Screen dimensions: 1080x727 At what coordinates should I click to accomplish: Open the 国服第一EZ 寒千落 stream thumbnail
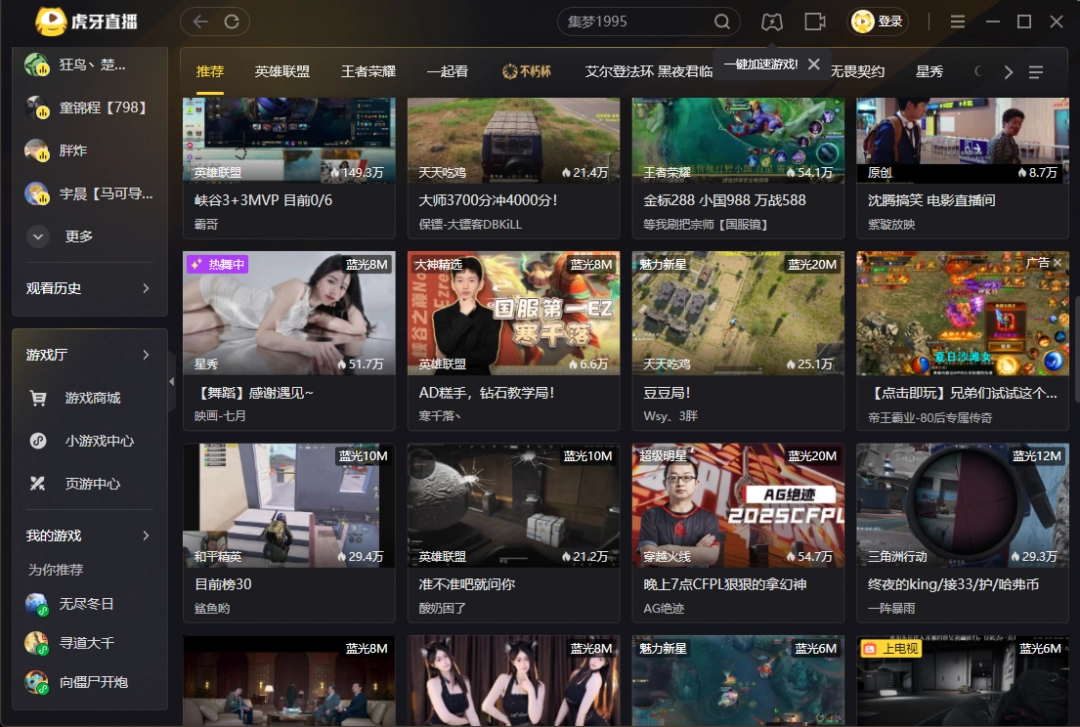[513, 313]
